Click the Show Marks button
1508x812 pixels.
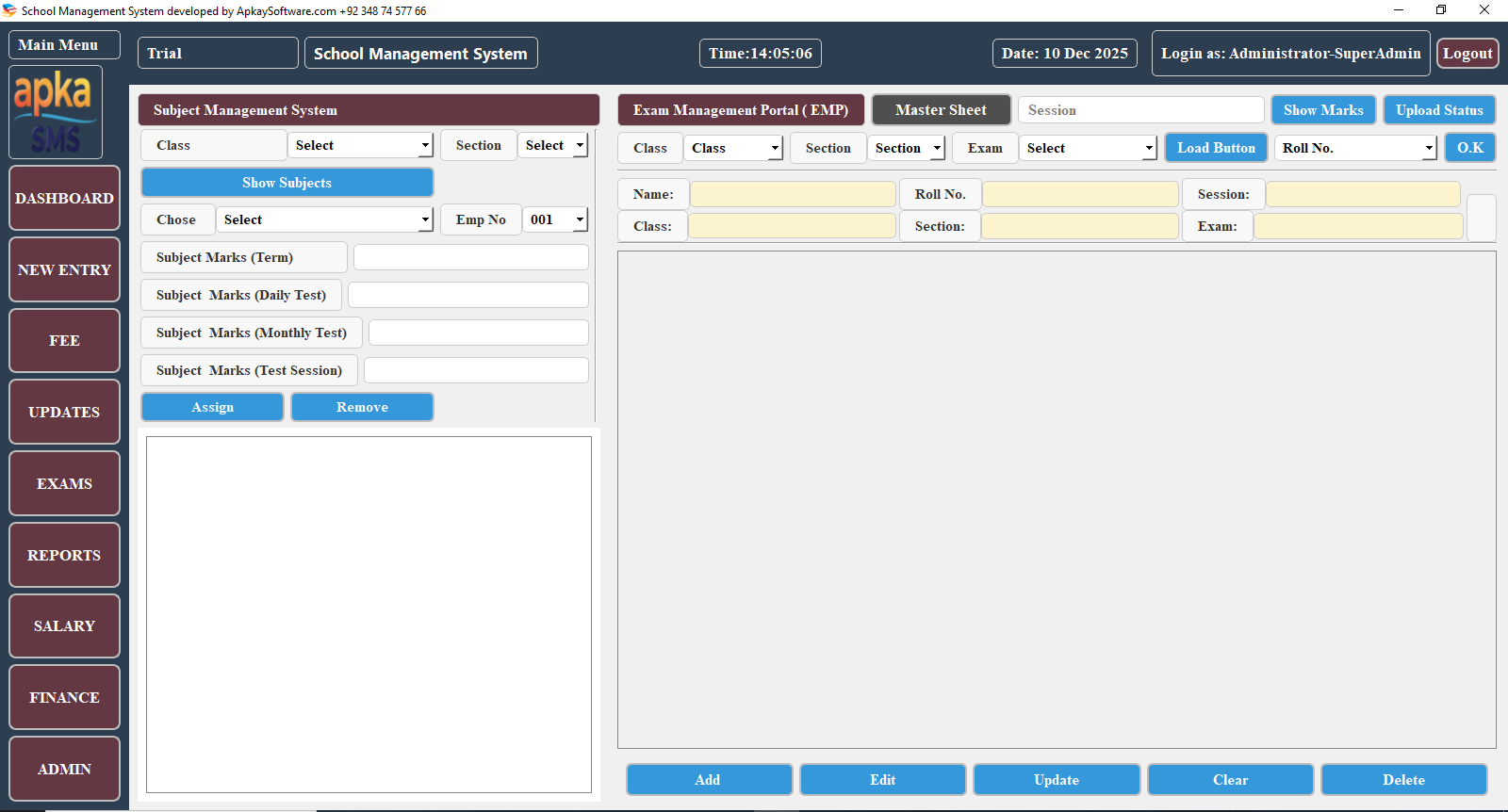[1323, 110]
